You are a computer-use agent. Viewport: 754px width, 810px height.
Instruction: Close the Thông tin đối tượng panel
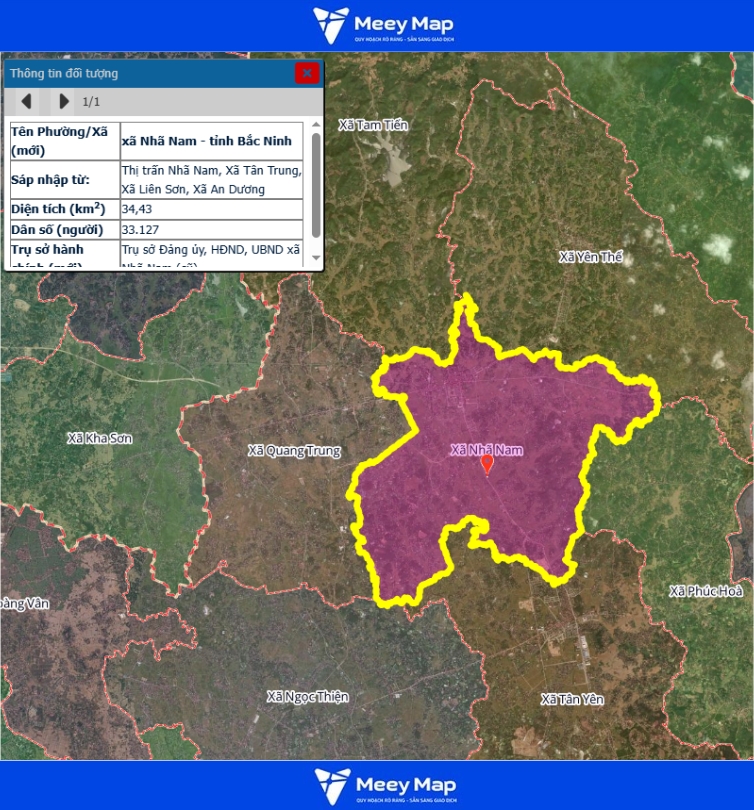point(307,73)
